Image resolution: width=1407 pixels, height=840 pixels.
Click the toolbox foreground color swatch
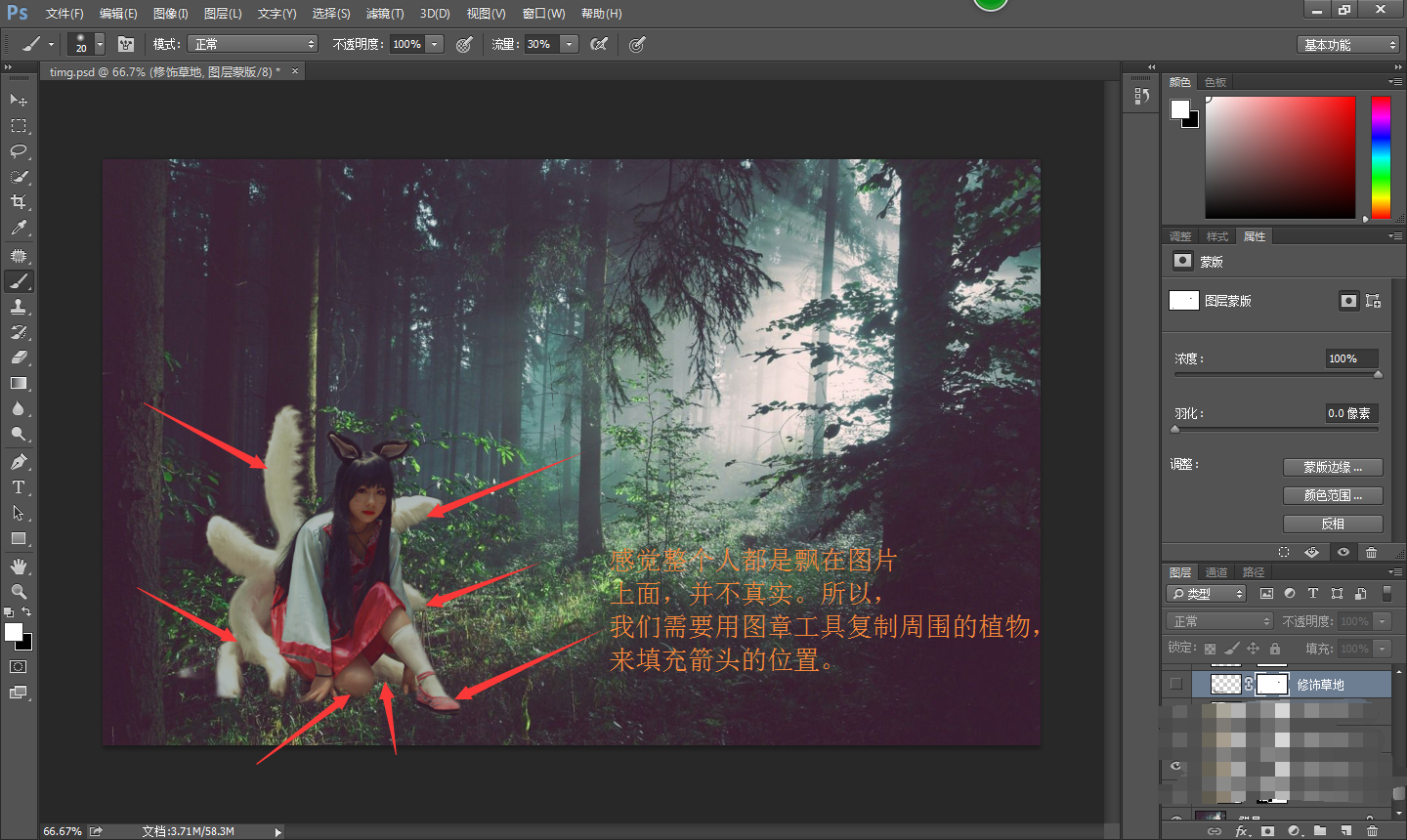point(13,632)
